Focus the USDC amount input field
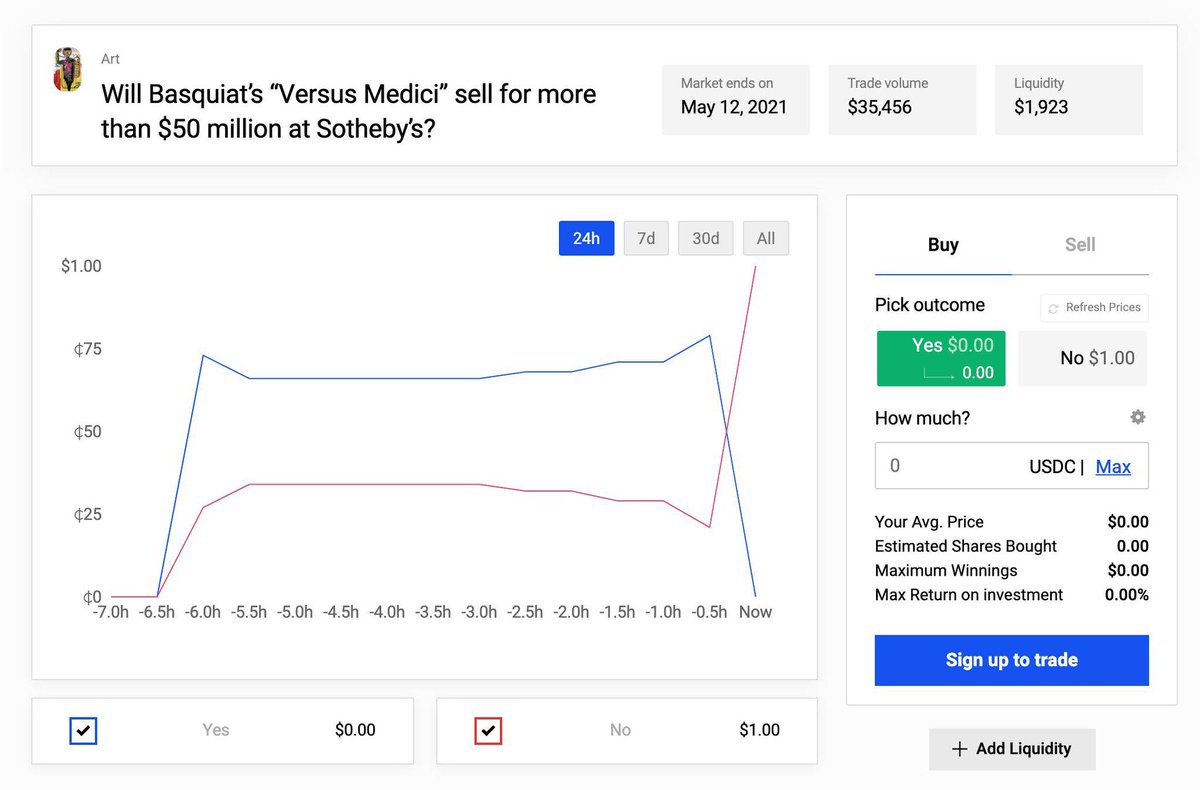Image resolution: width=1200 pixels, height=790 pixels. coord(1012,466)
